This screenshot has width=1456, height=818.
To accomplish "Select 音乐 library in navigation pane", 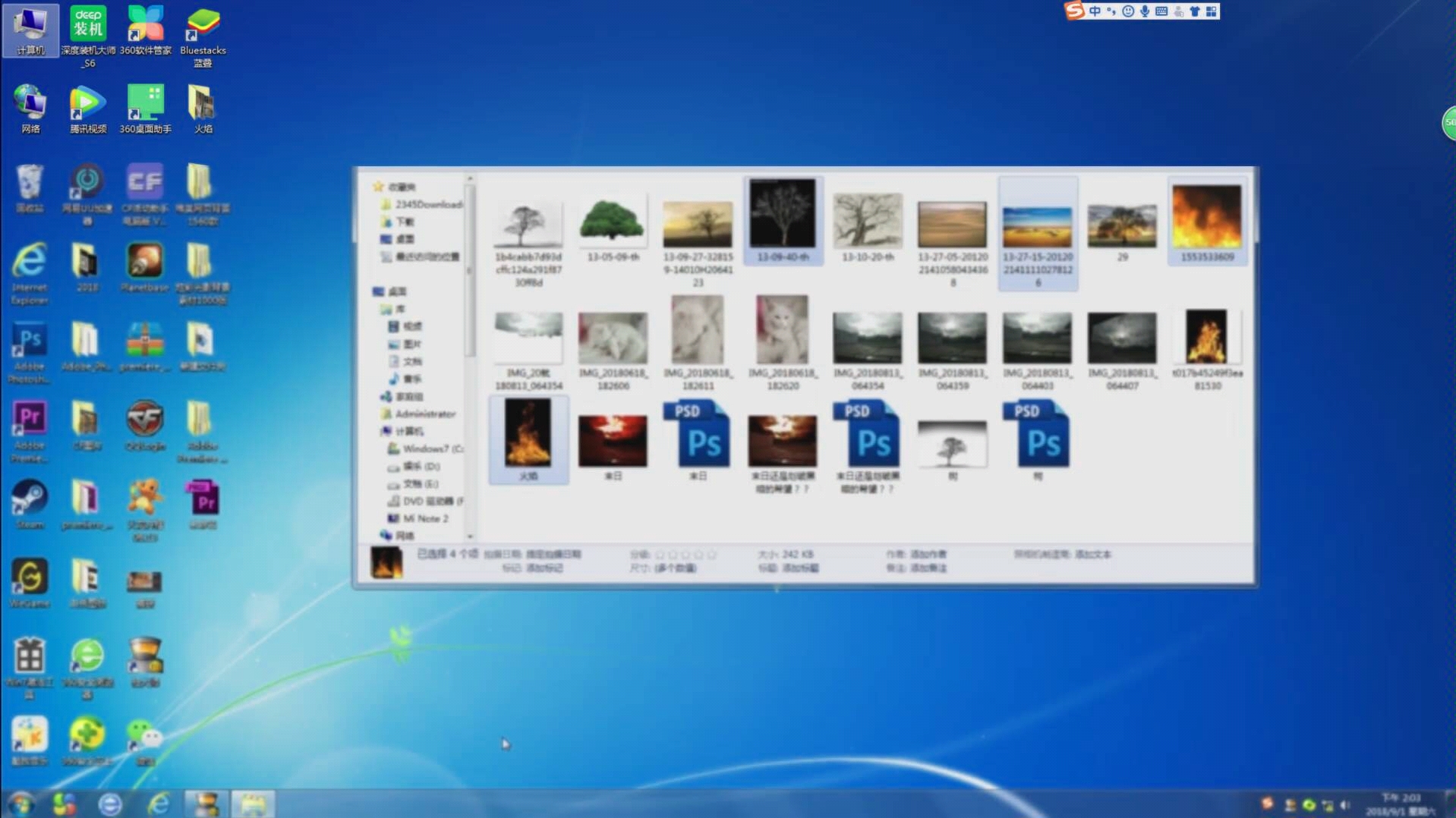I will point(405,379).
